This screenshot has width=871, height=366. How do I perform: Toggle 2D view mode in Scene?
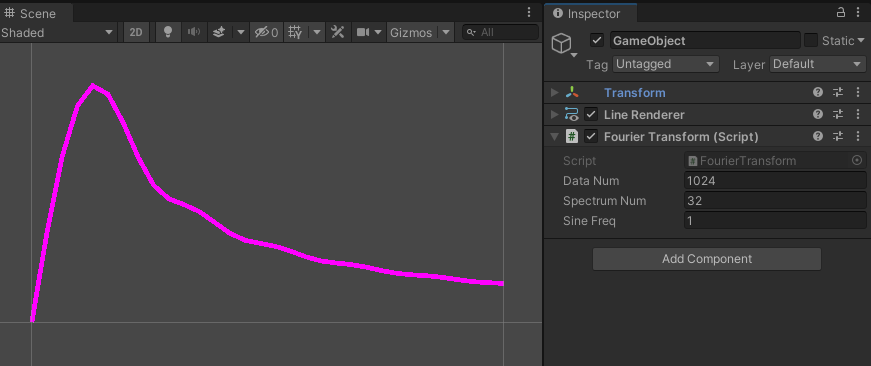coord(136,32)
